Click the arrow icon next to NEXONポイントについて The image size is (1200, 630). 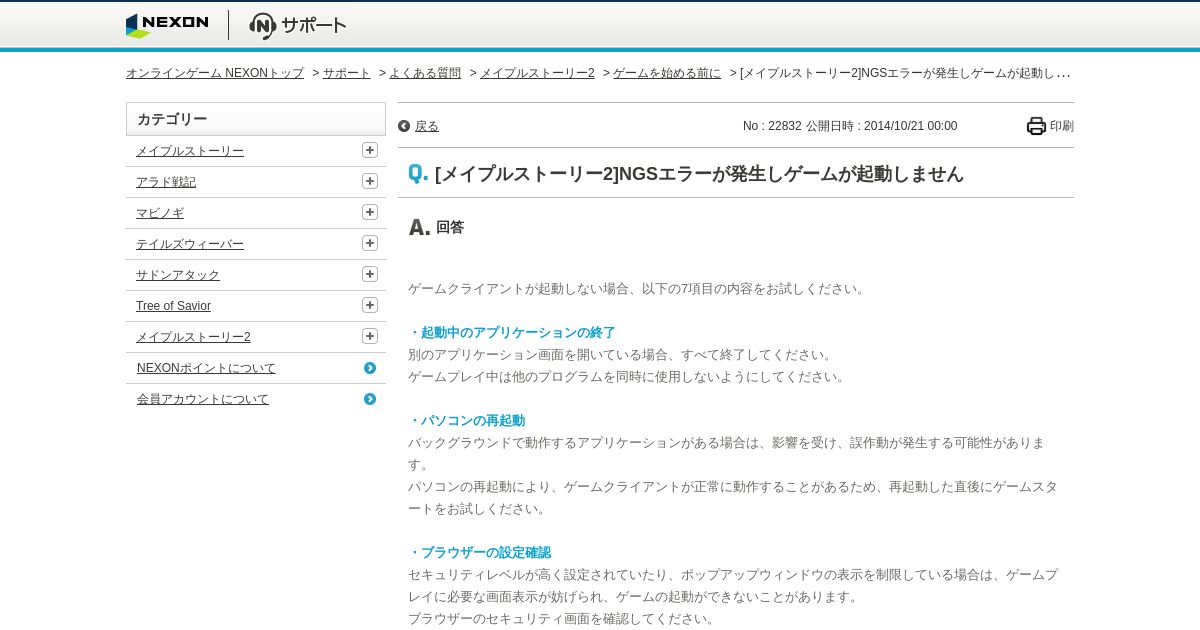[x=370, y=368]
